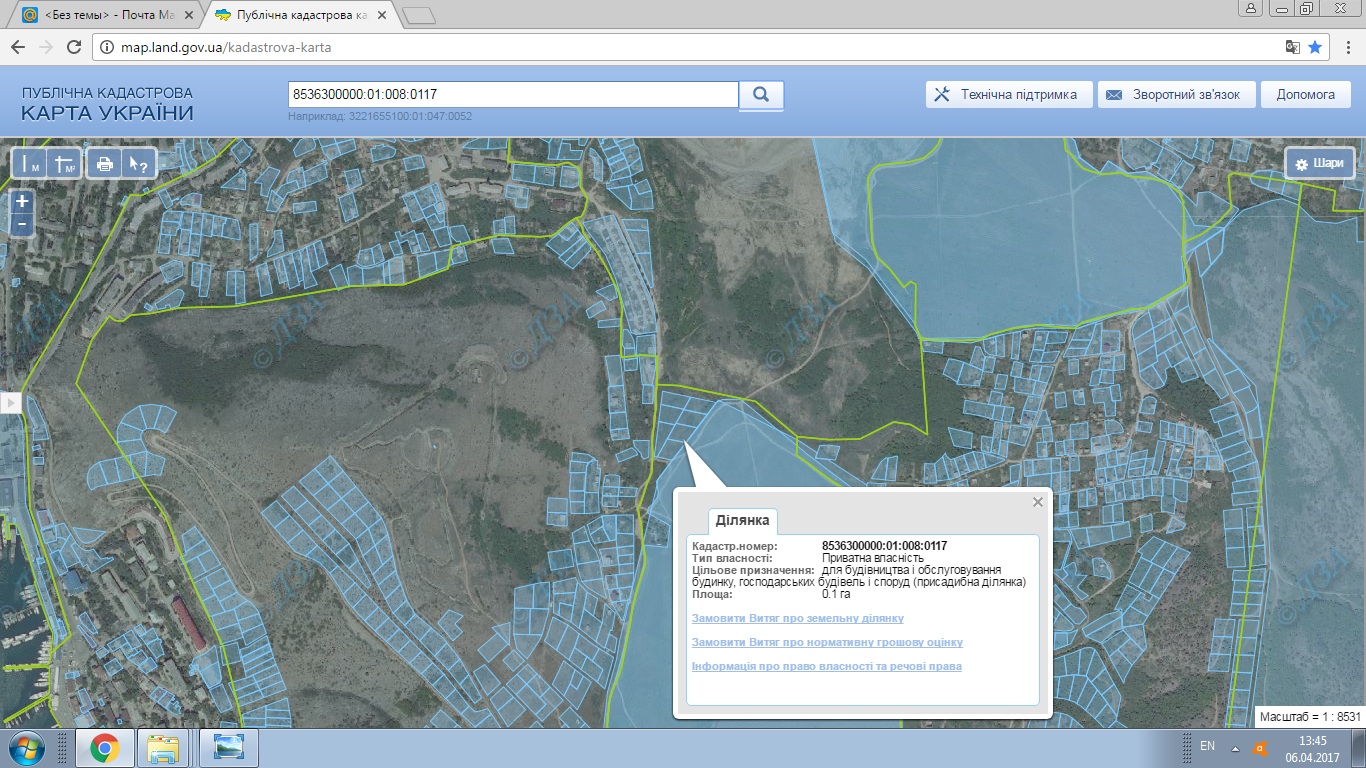Image resolution: width=1366 pixels, height=768 pixels.
Task: Select the distance measurement tool
Action: [29, 164]
